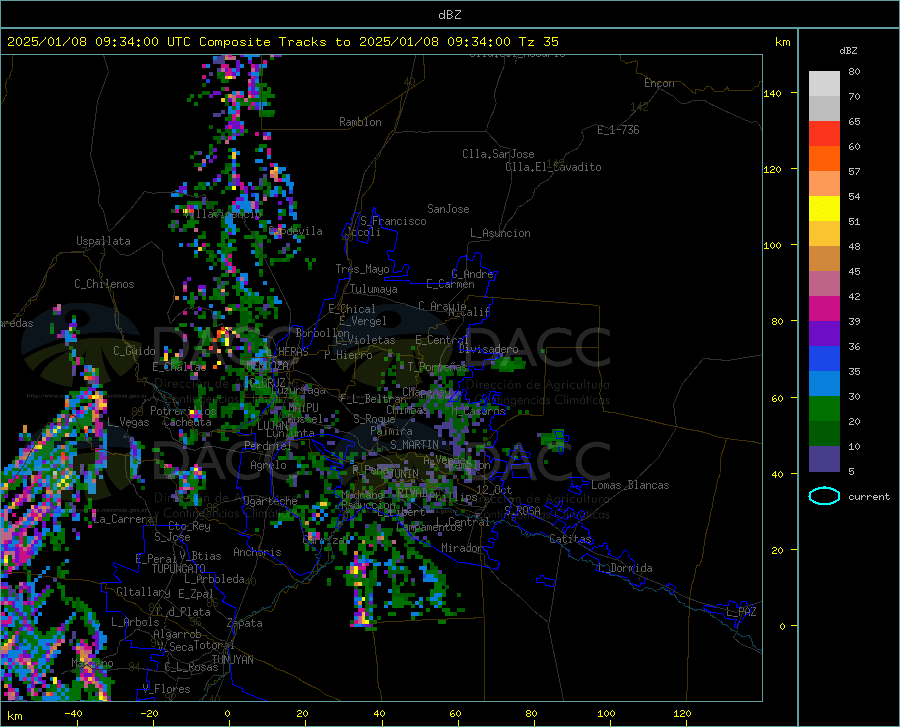Image resolution: width=900 pixels, height=727 pixels.
Task: Click the 'dBZ' heading above the color legend
Action: (848, 50)
